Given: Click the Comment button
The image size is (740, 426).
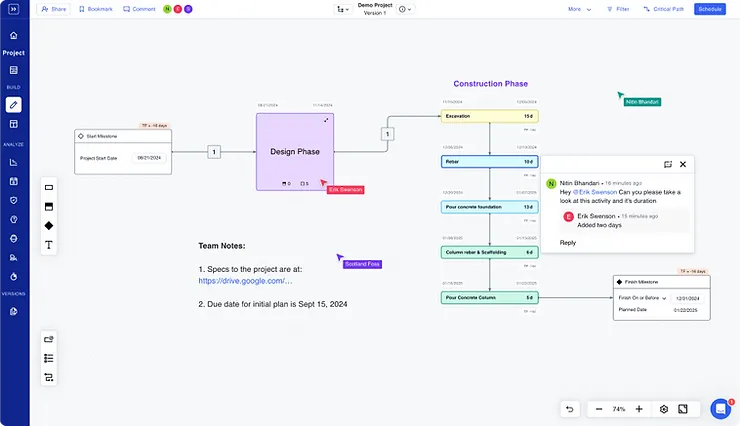Looking at the screenshot, I should pos(139,9).
